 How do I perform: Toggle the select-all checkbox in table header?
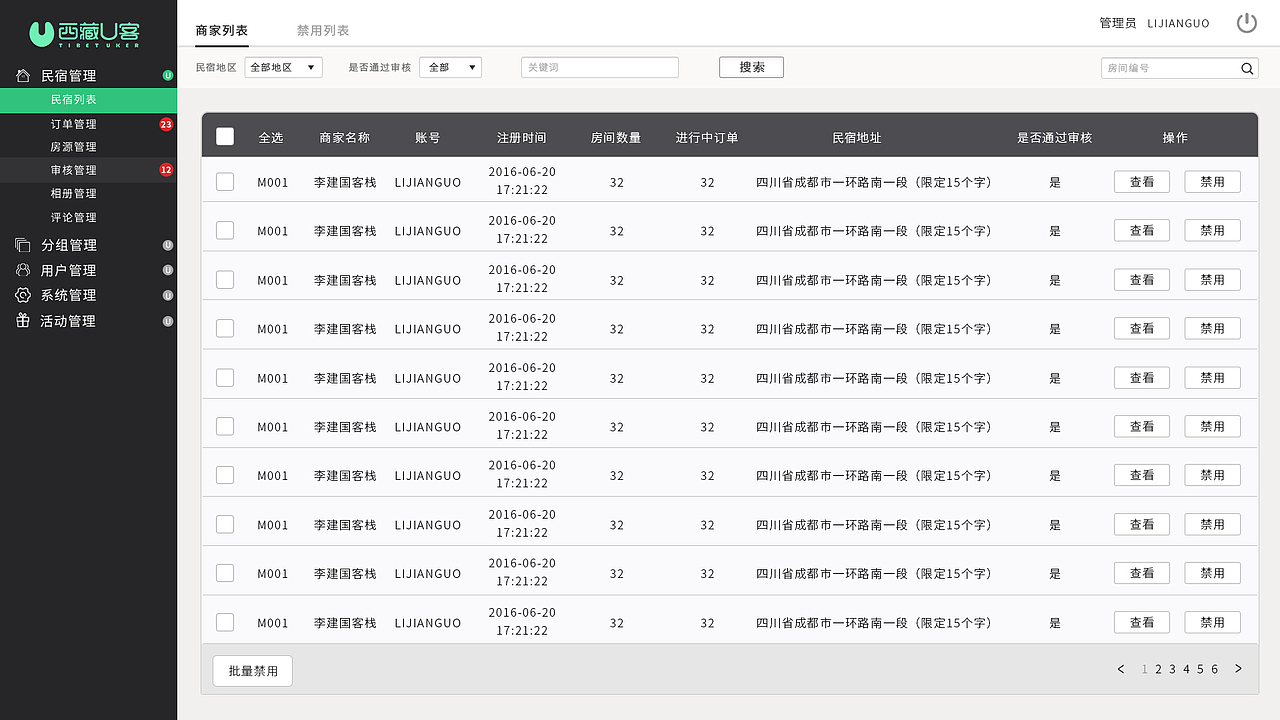click(x=224, y=136)
